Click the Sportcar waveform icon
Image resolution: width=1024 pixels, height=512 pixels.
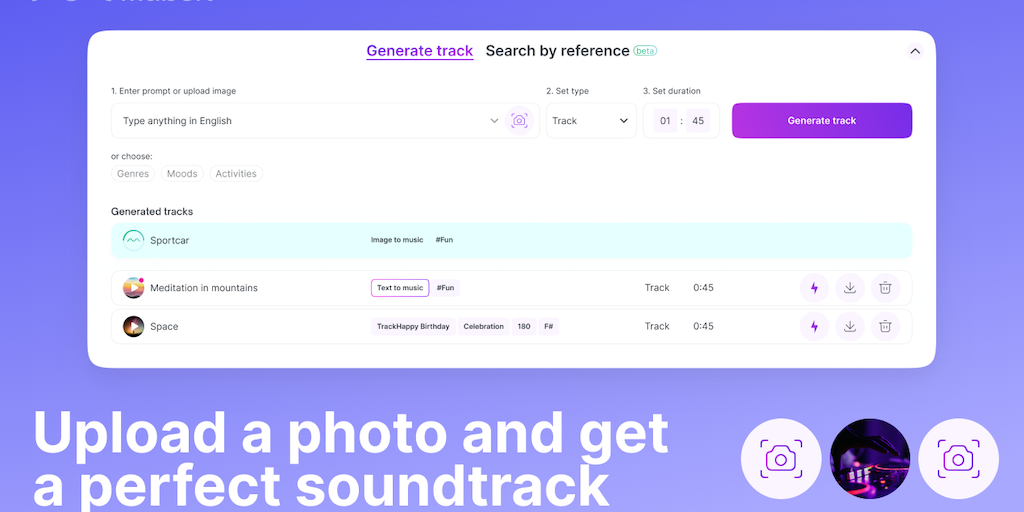click(x=133, y=240)
